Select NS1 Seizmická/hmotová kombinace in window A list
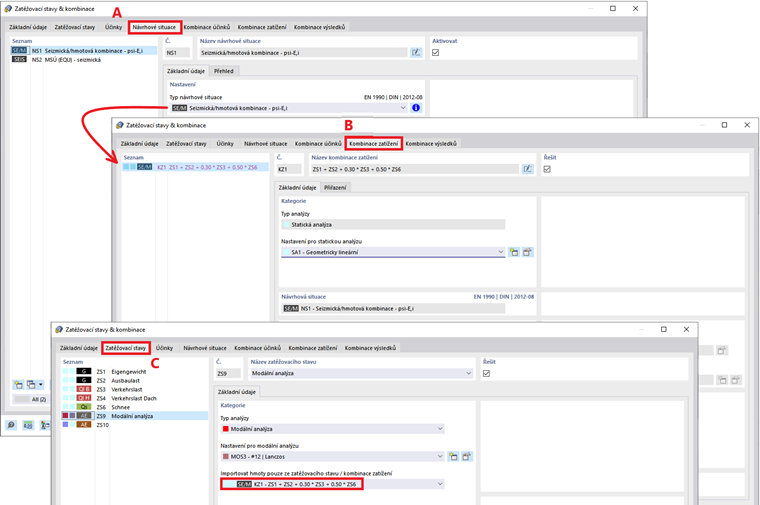The height and width of the screenshot is (505, 760). (84, 50)
